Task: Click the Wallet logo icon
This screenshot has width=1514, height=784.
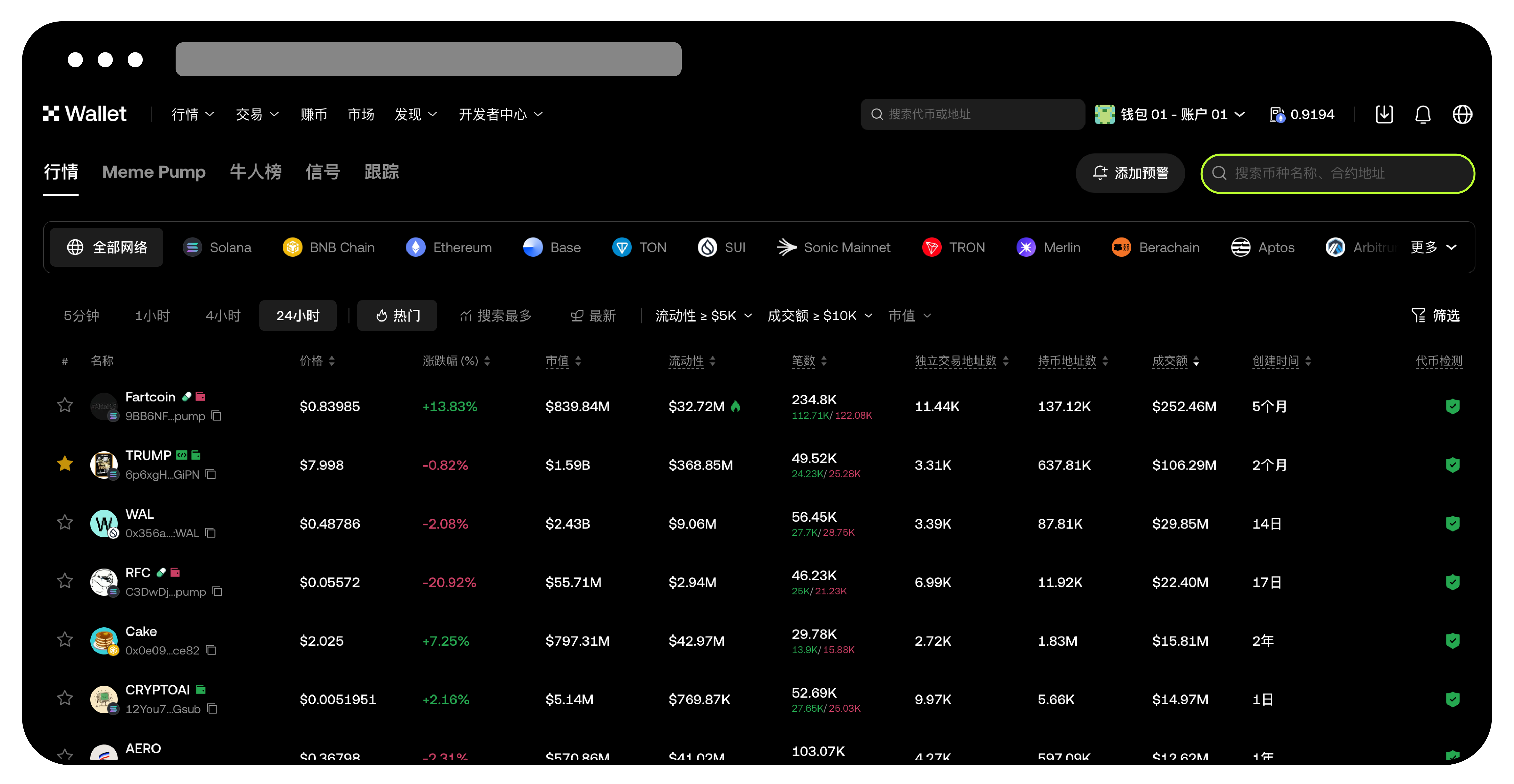Action: 52,113
